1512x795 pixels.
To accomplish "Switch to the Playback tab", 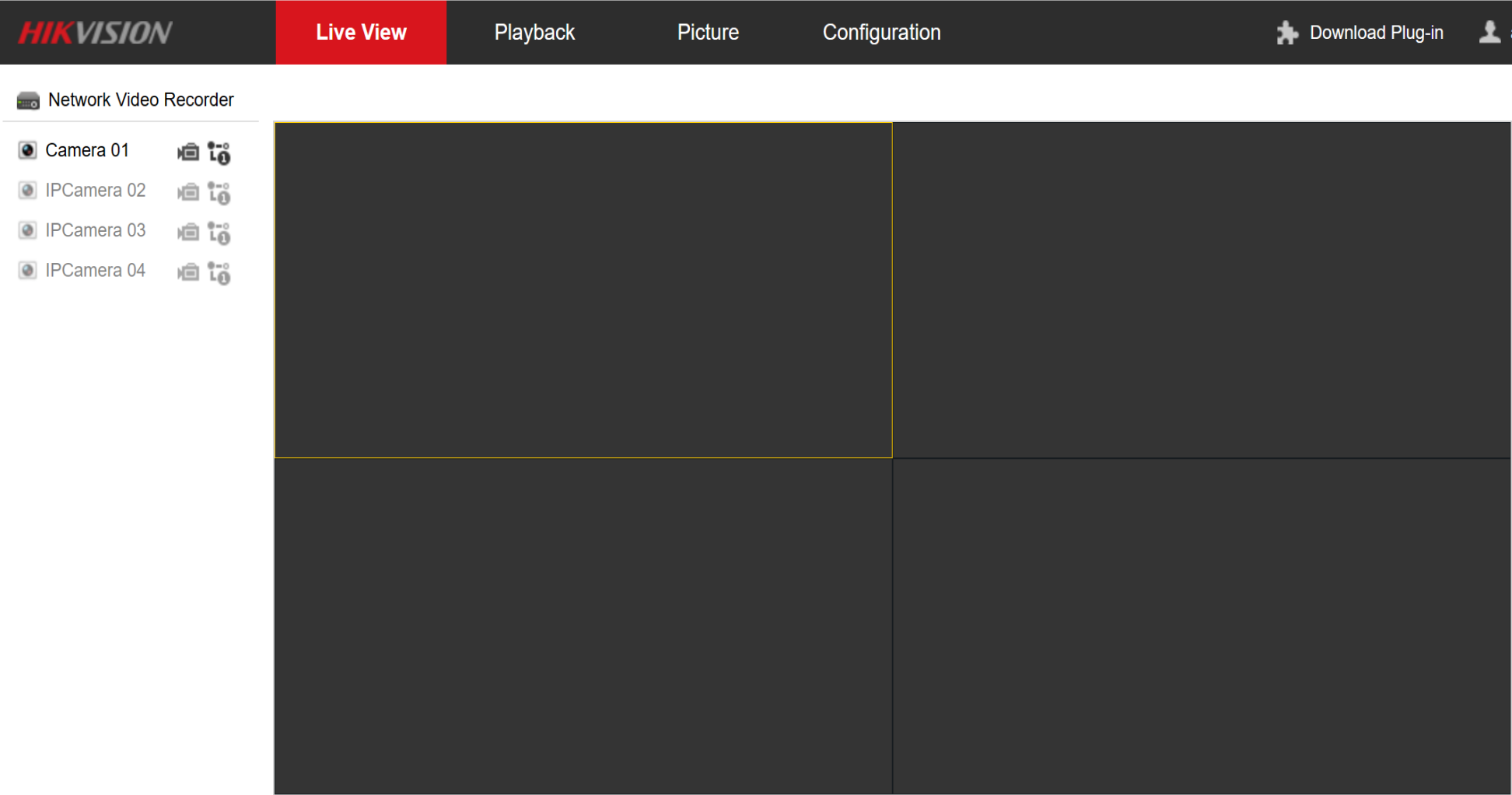I will [x=534, y=32].
